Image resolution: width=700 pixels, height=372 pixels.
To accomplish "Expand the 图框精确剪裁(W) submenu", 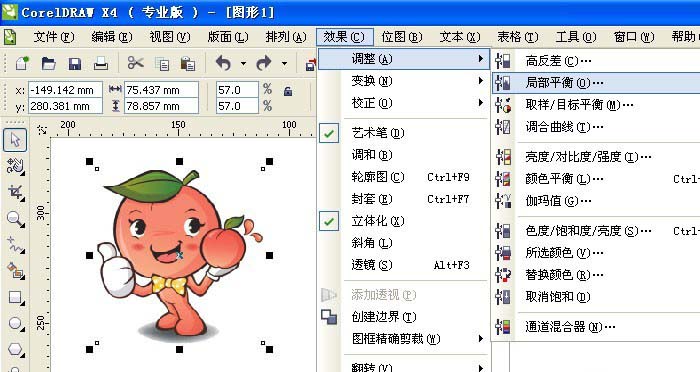I will tap(404, 339).
